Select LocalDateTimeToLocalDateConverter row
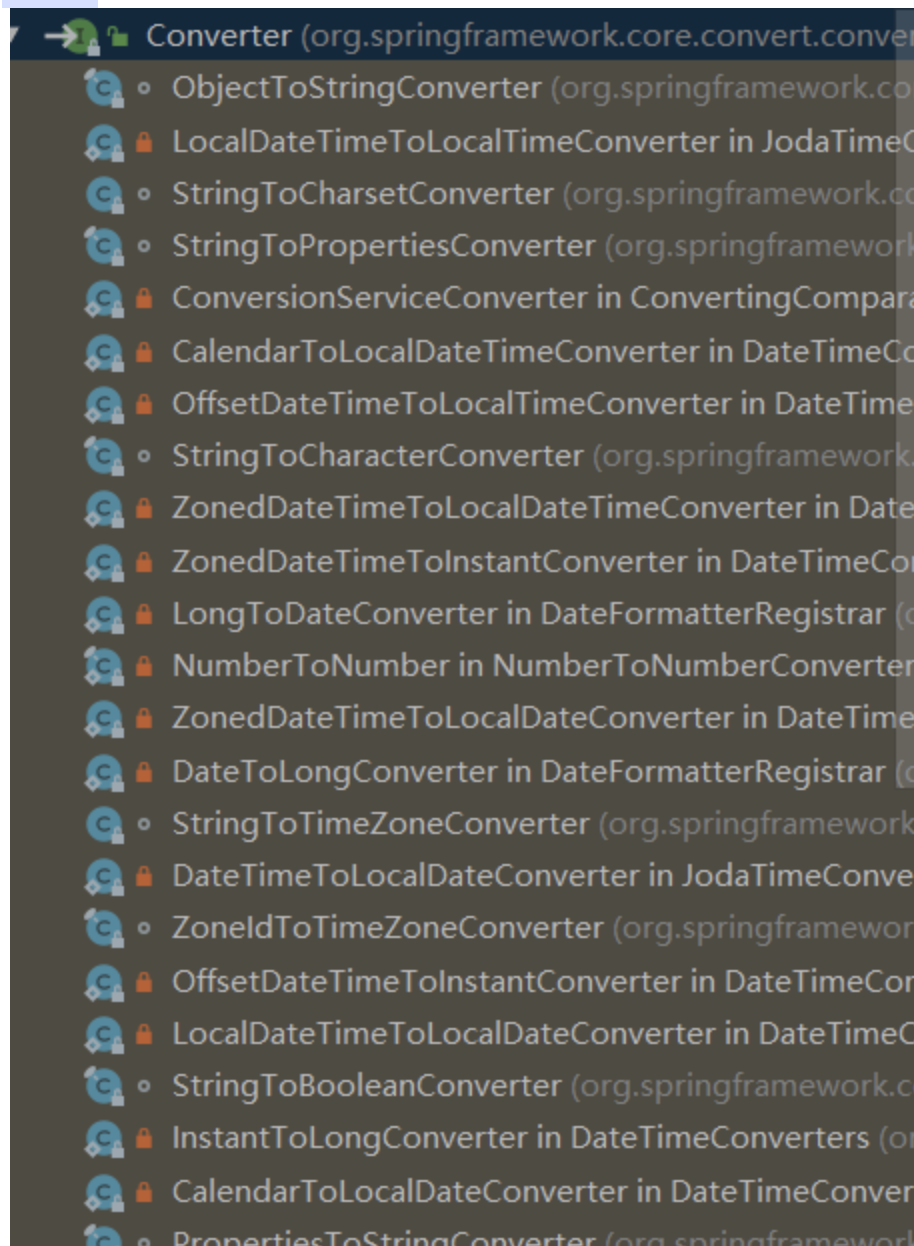The height and width of the screenshot is (1246, 914). [542, 1033]
